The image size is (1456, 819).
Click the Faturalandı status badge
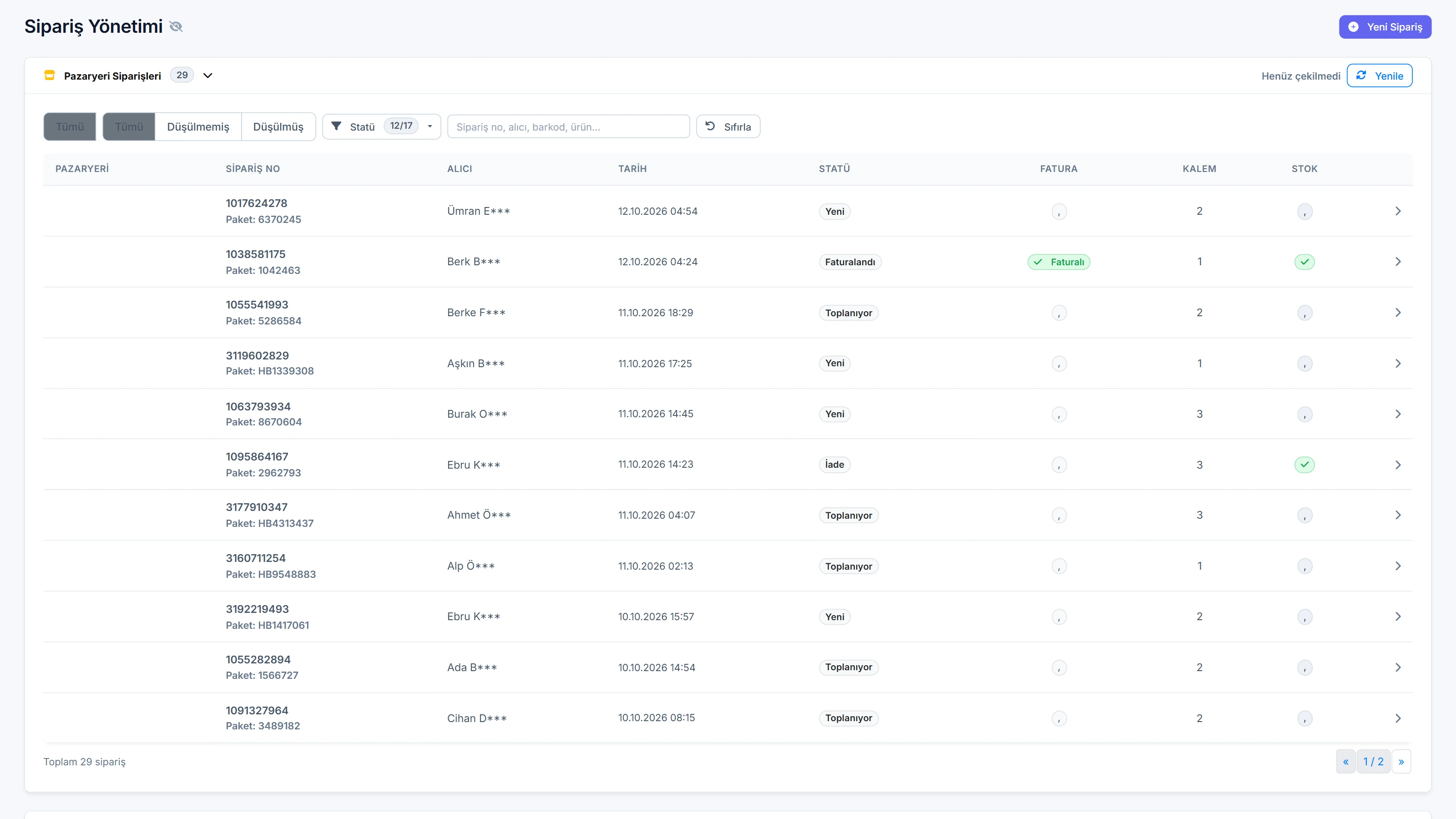850,262
